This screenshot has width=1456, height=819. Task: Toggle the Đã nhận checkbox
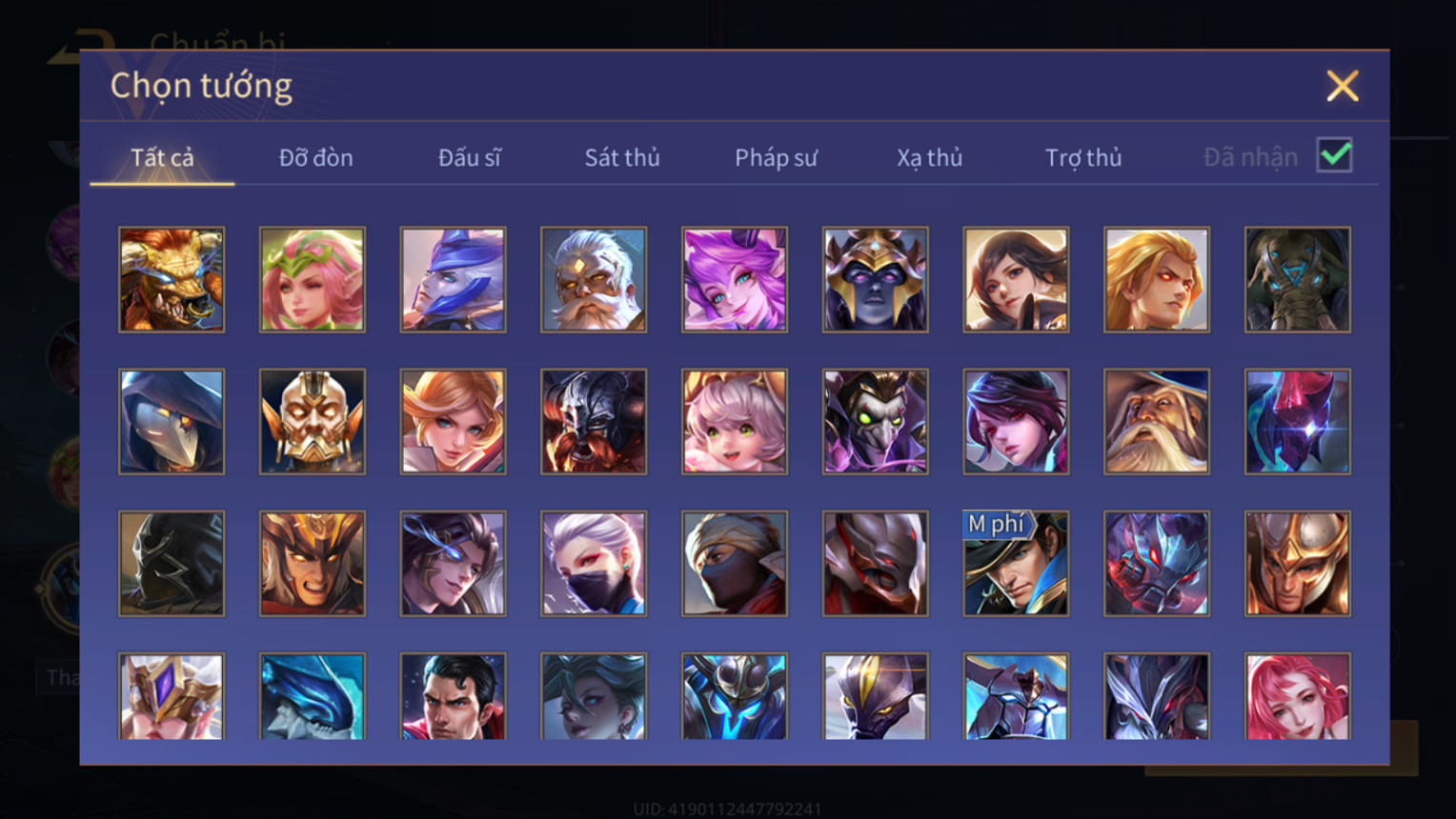tap(1334, 155)
